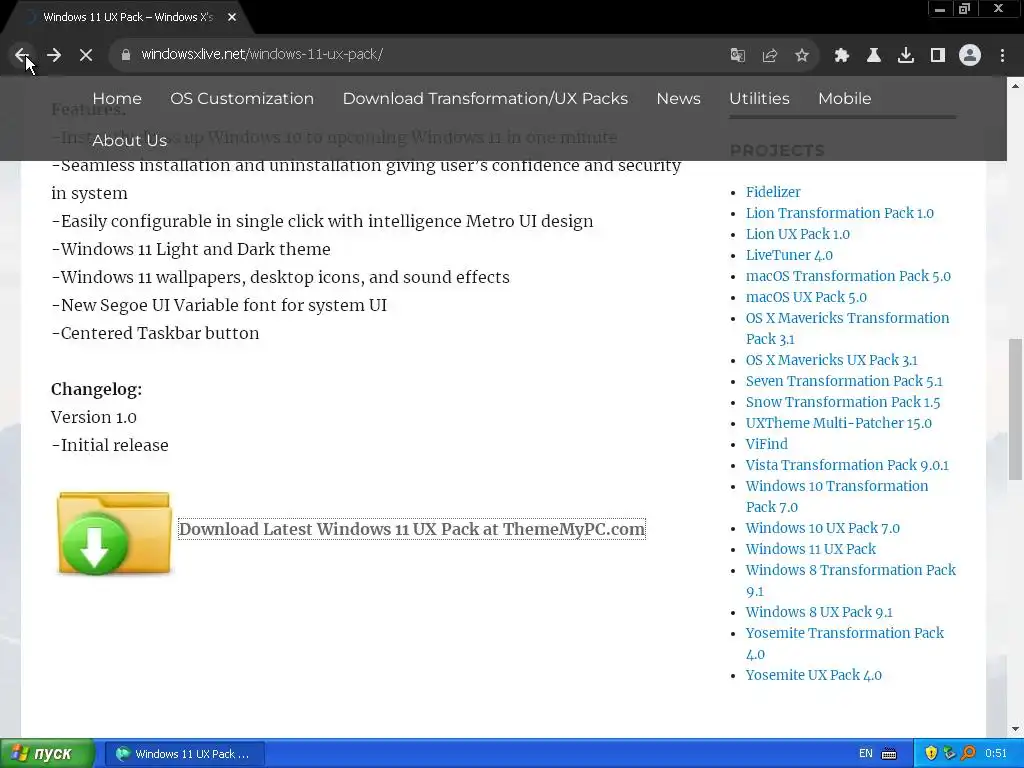Open Seven Transformation Pack 5.1 link

844,381
